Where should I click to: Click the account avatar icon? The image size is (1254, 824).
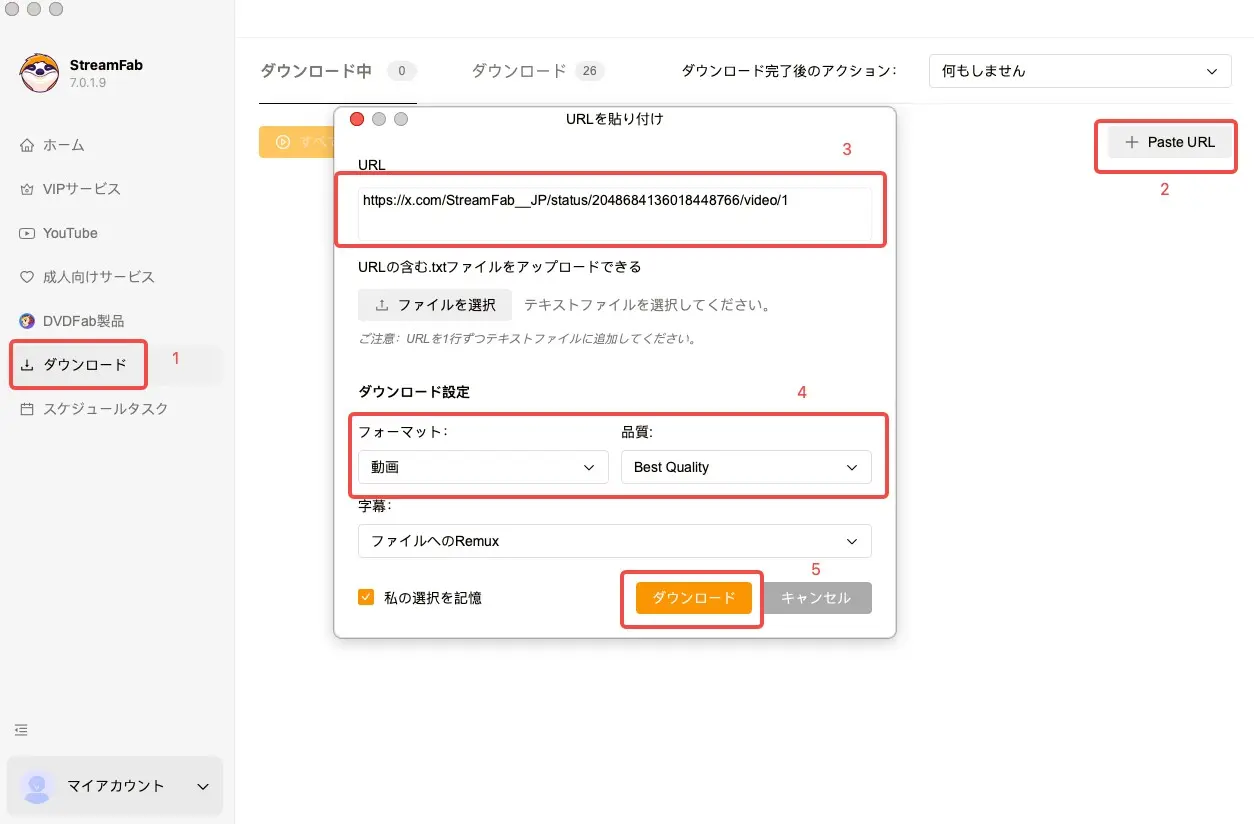pos(38,786)
